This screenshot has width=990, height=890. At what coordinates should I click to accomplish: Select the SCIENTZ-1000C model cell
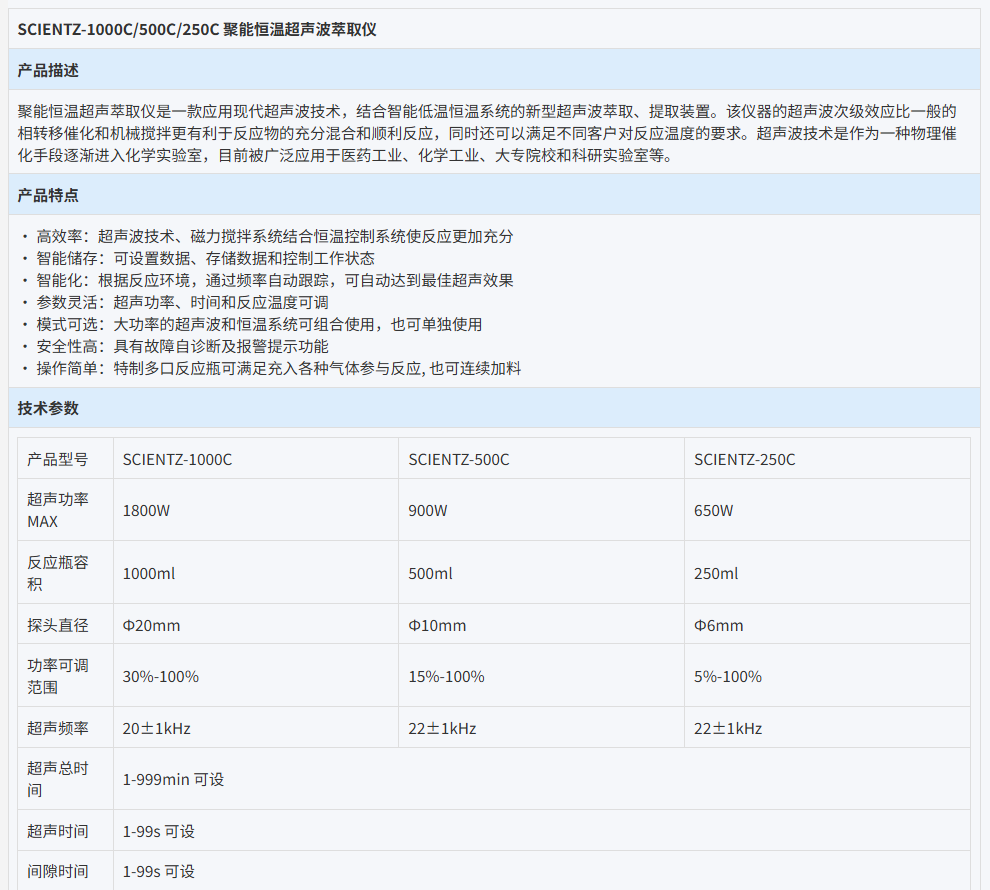178,460
